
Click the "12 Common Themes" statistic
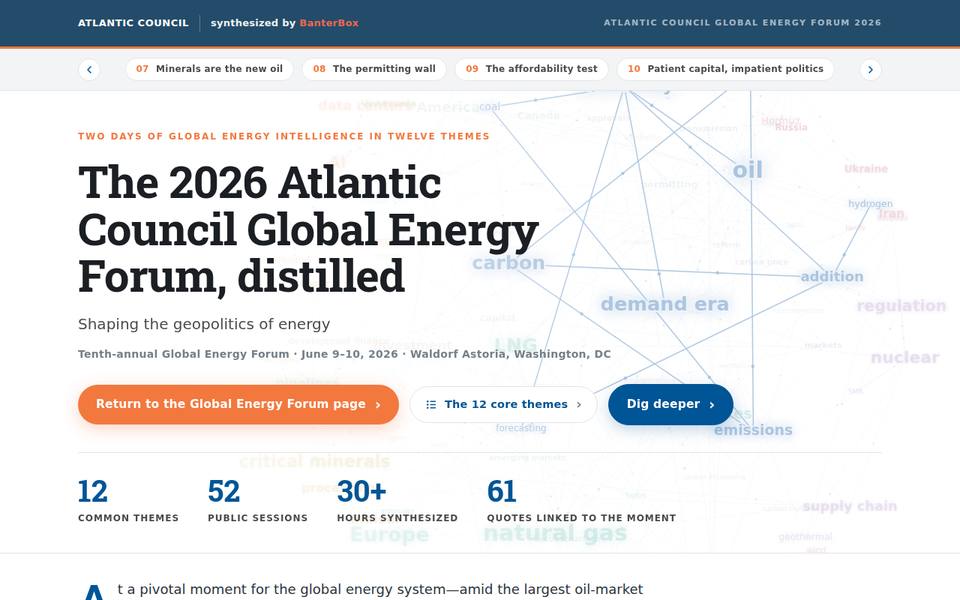pyautogui.click(x=128, y=501)
